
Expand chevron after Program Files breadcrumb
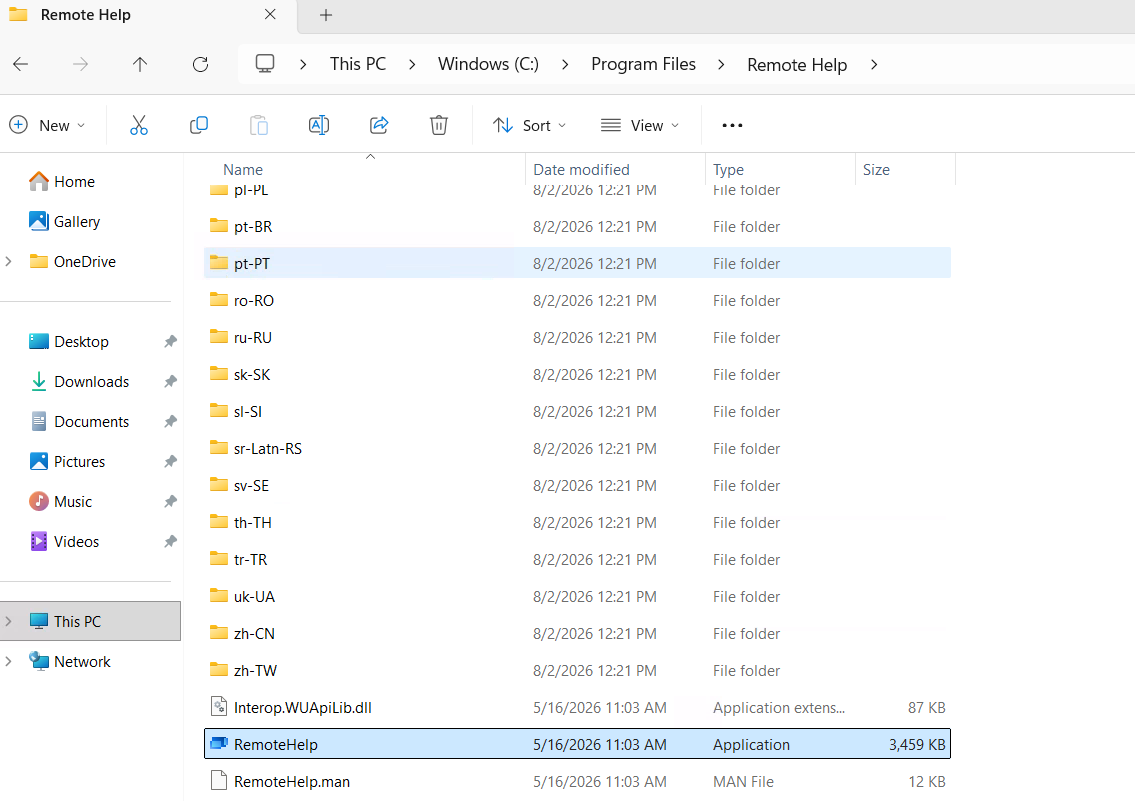click(x=721, y=64)
